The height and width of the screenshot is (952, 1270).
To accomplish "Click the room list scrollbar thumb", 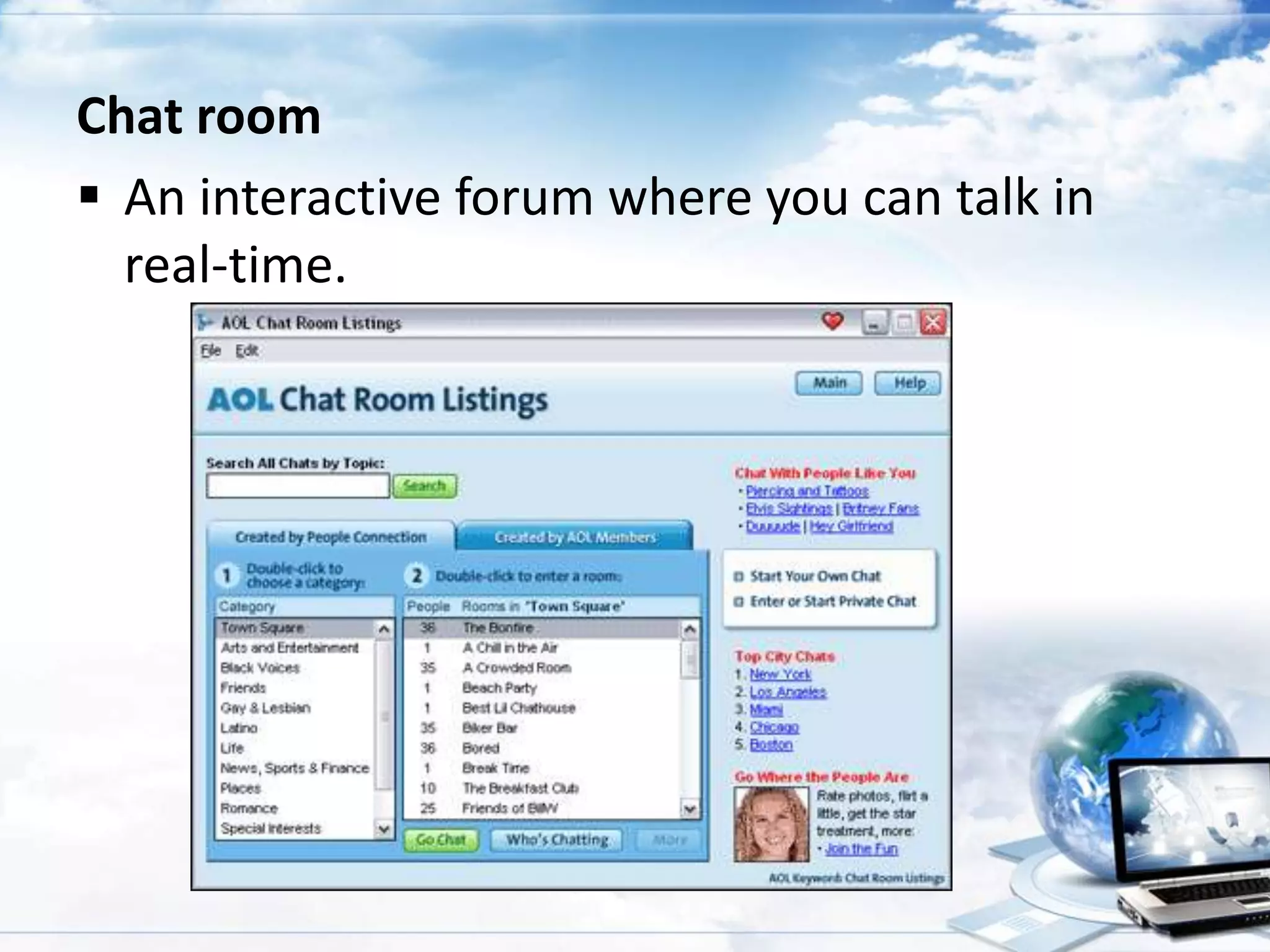I will [x=690, y=659].
